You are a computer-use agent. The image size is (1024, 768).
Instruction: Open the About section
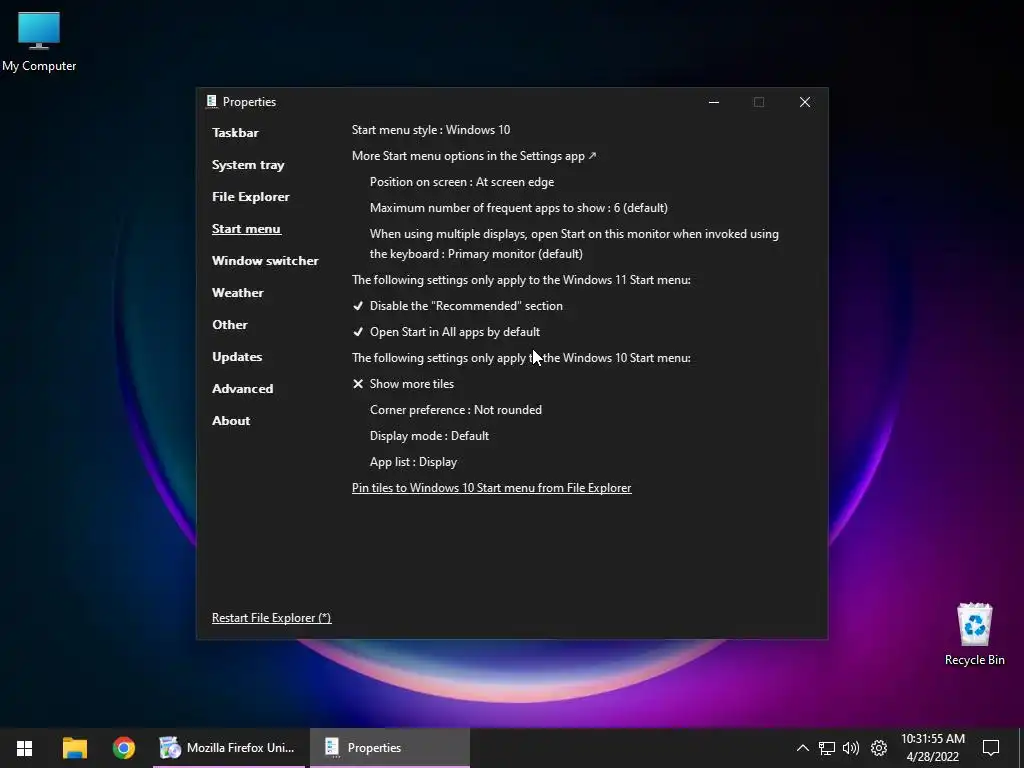click(231, 421)
